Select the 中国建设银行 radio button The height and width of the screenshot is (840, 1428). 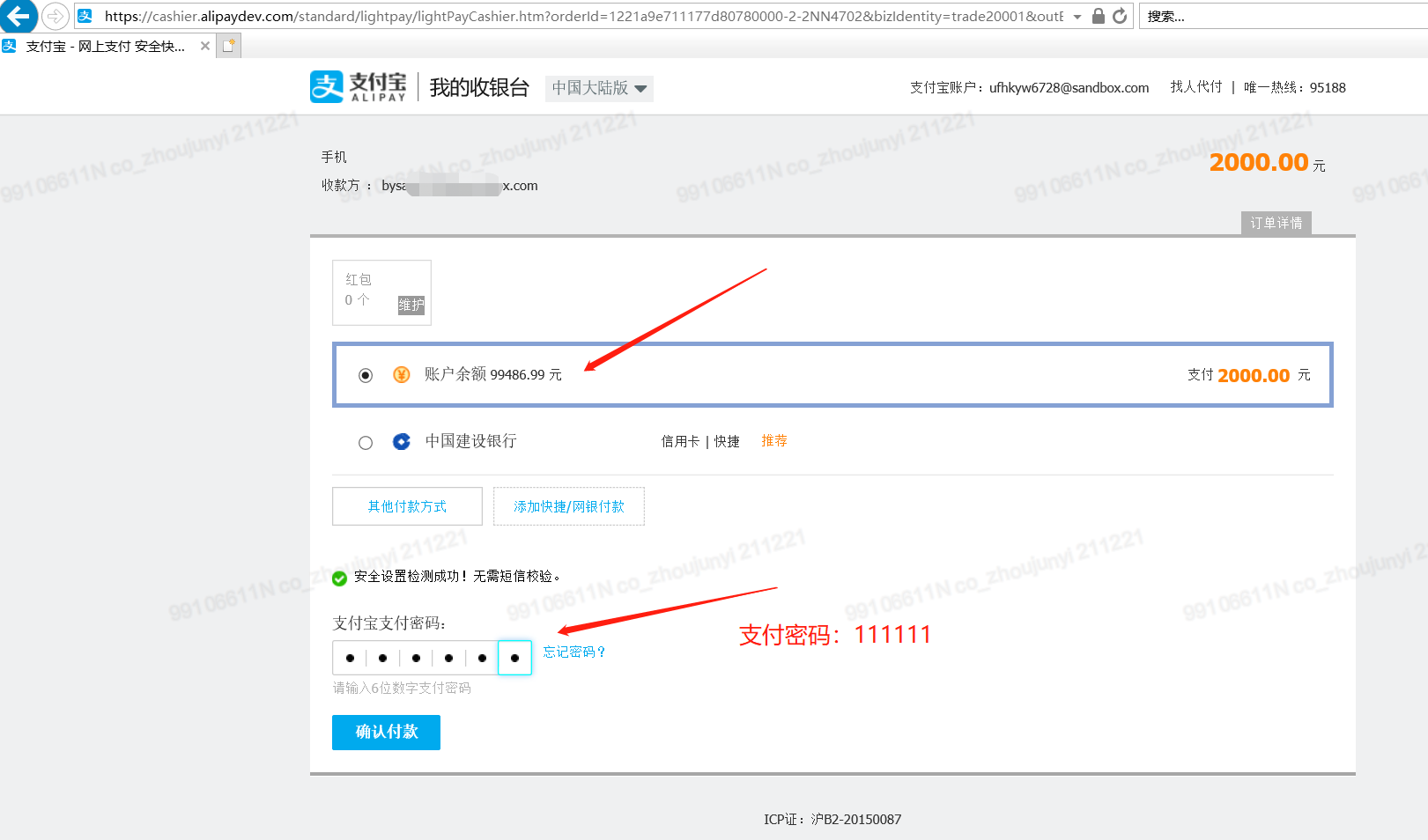[366, 443]
